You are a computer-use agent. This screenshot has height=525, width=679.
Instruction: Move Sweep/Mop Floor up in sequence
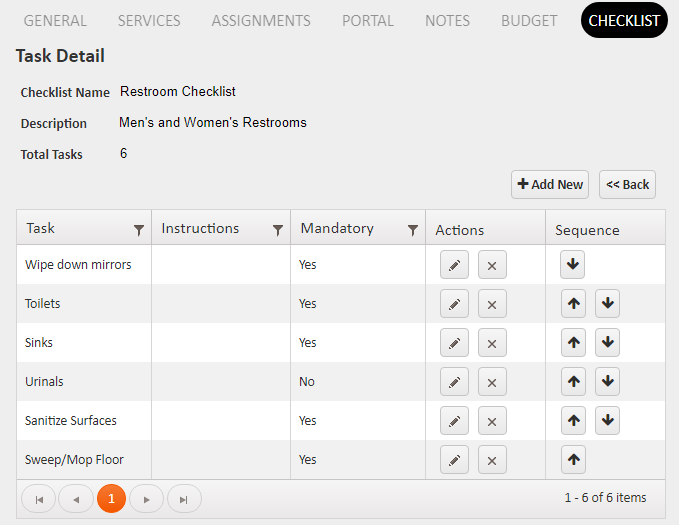[x=573, y=459]
